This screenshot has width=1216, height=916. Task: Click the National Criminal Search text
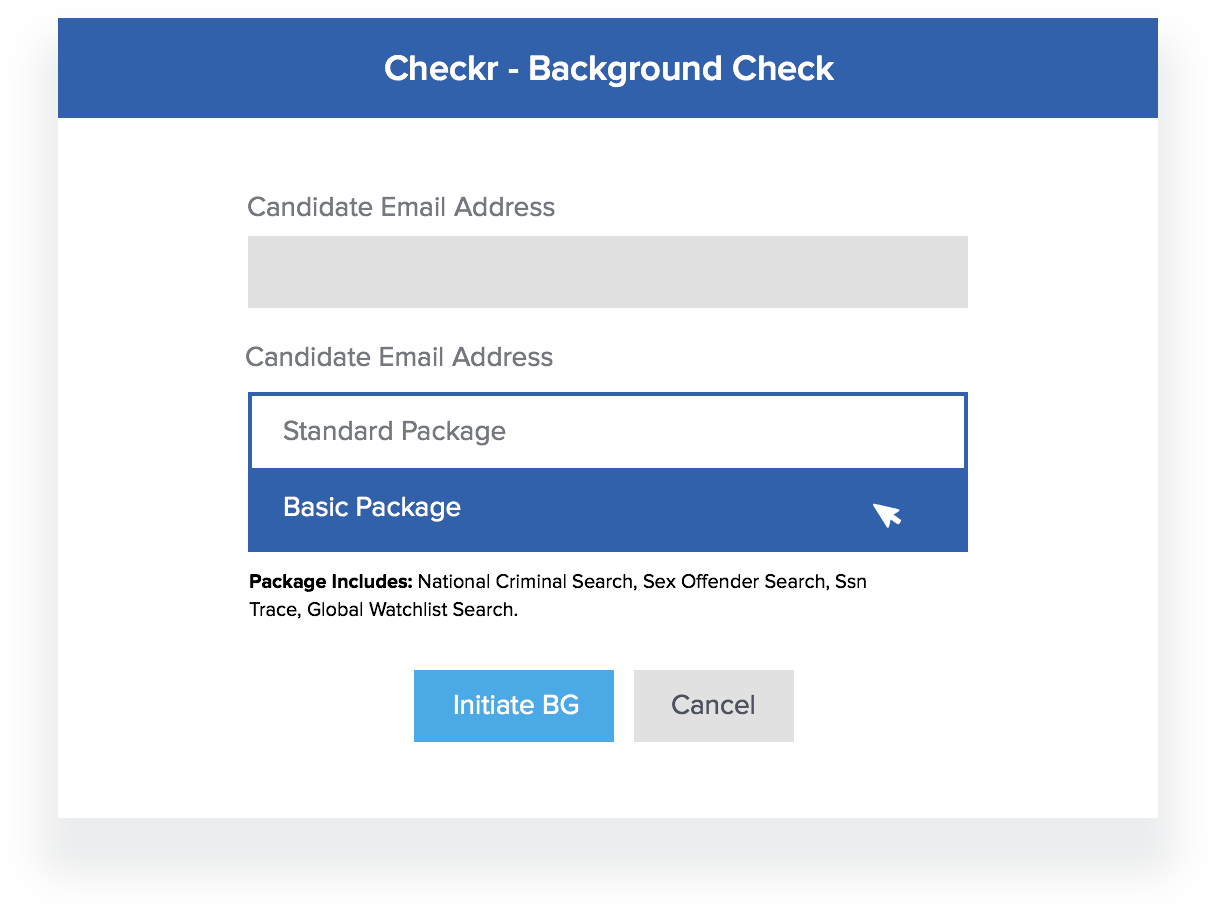(525, 581)
